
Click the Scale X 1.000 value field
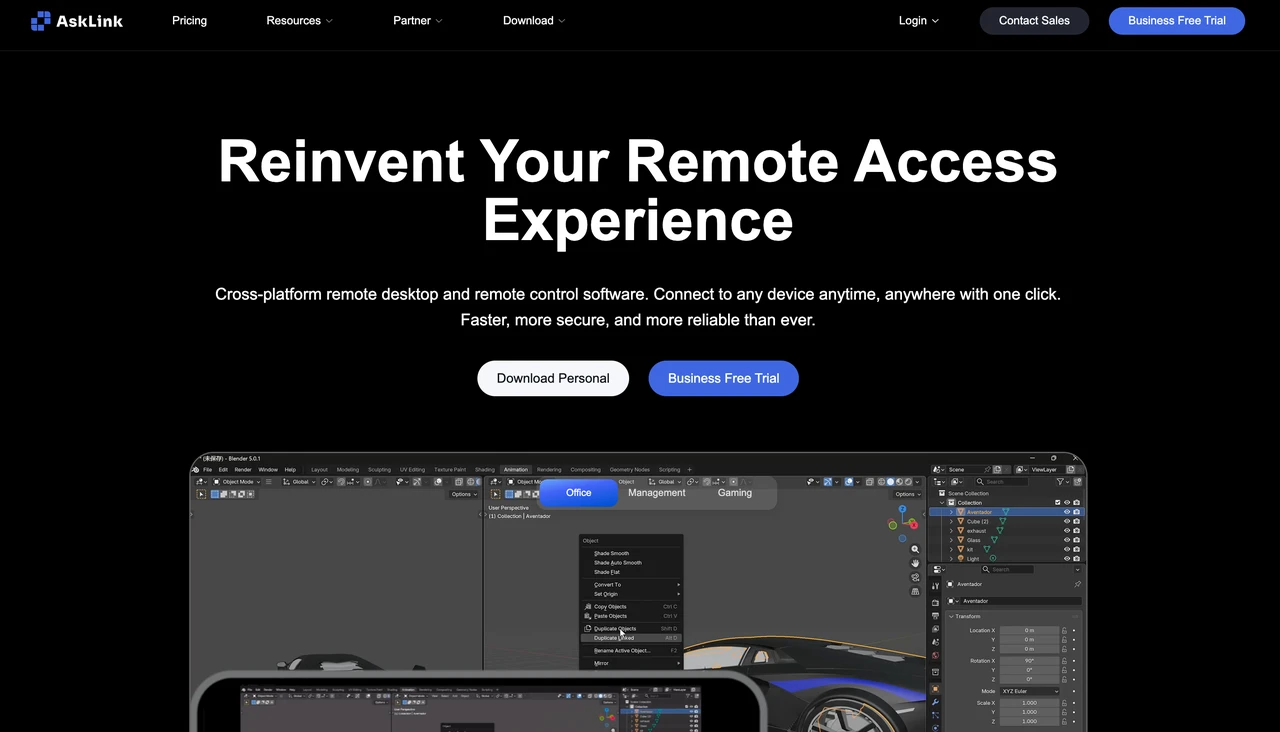[x=1030, y=703]
